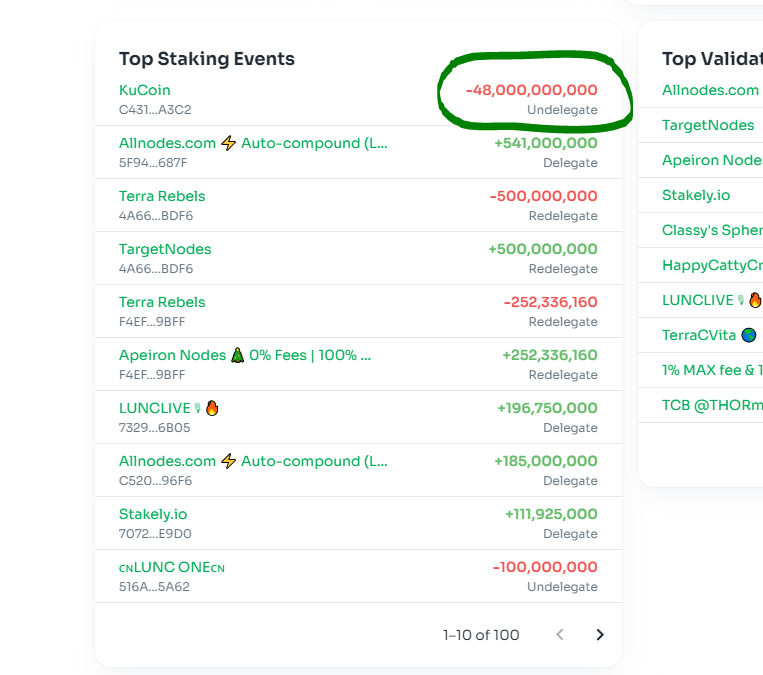Open HappyCatty validator in Top Validators list

pyautogui.click(x=712, y=265)
